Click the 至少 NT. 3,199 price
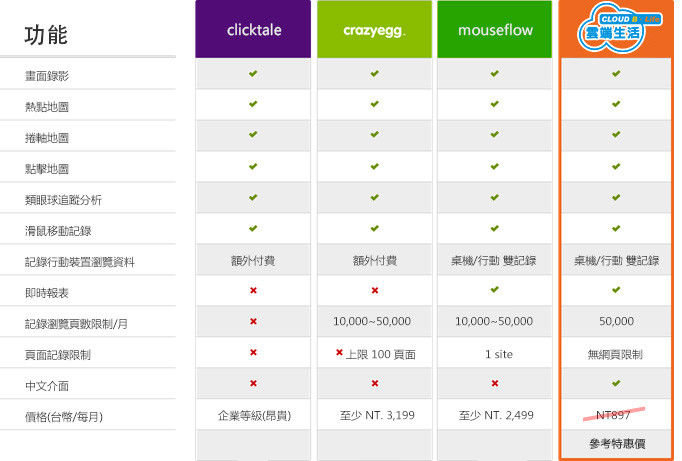682x461 pixels. point(377,415)
